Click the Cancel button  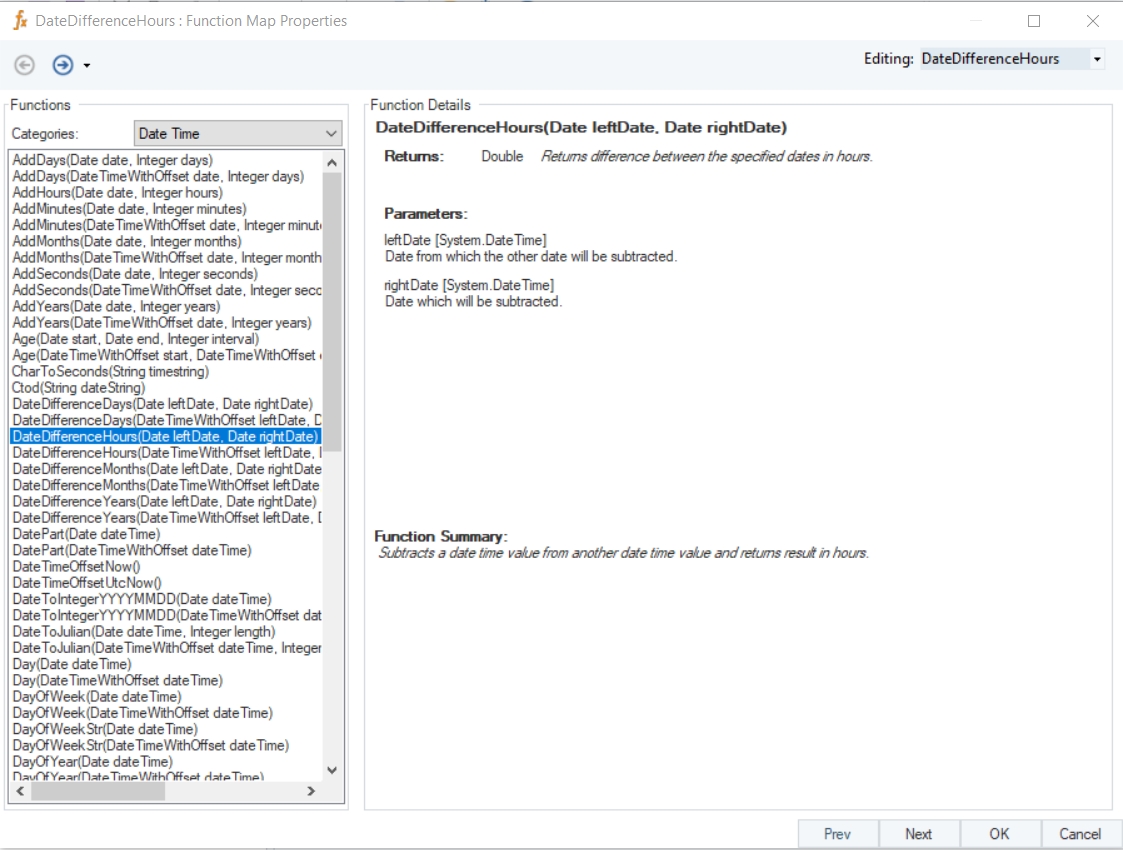click(1080, 834)
